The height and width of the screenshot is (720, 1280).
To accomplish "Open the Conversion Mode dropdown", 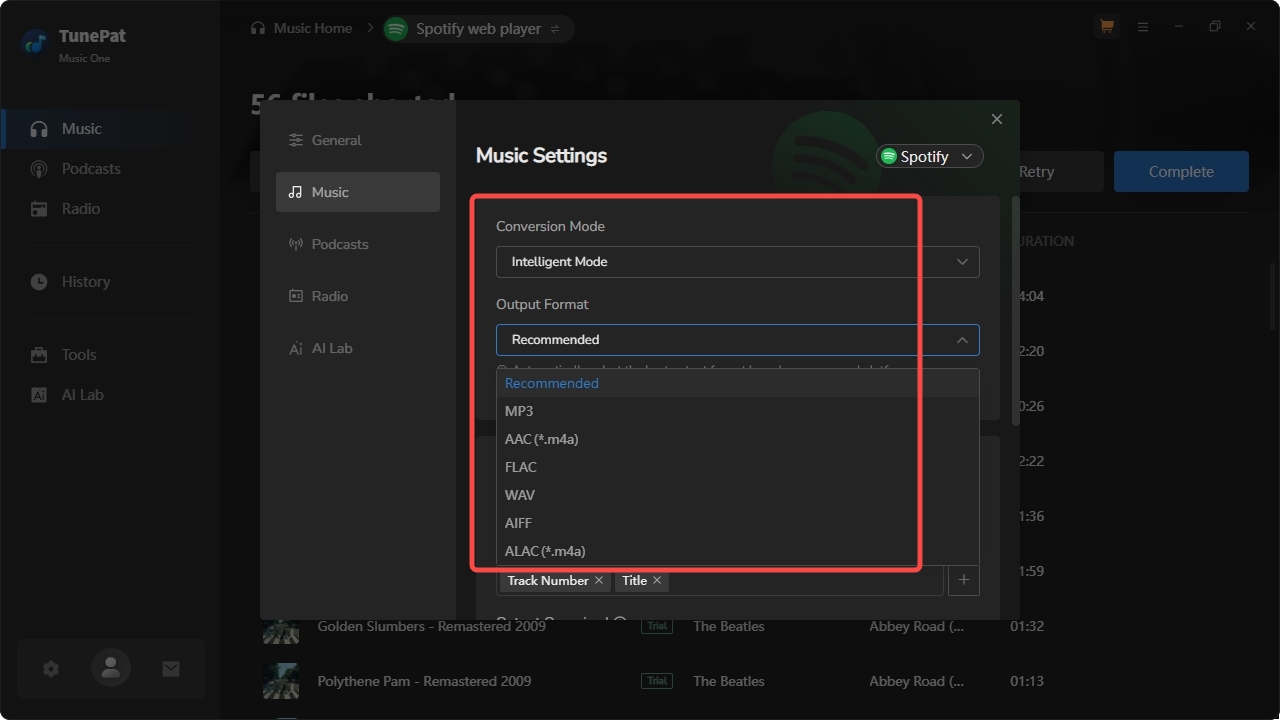I will tap(737, 261).
